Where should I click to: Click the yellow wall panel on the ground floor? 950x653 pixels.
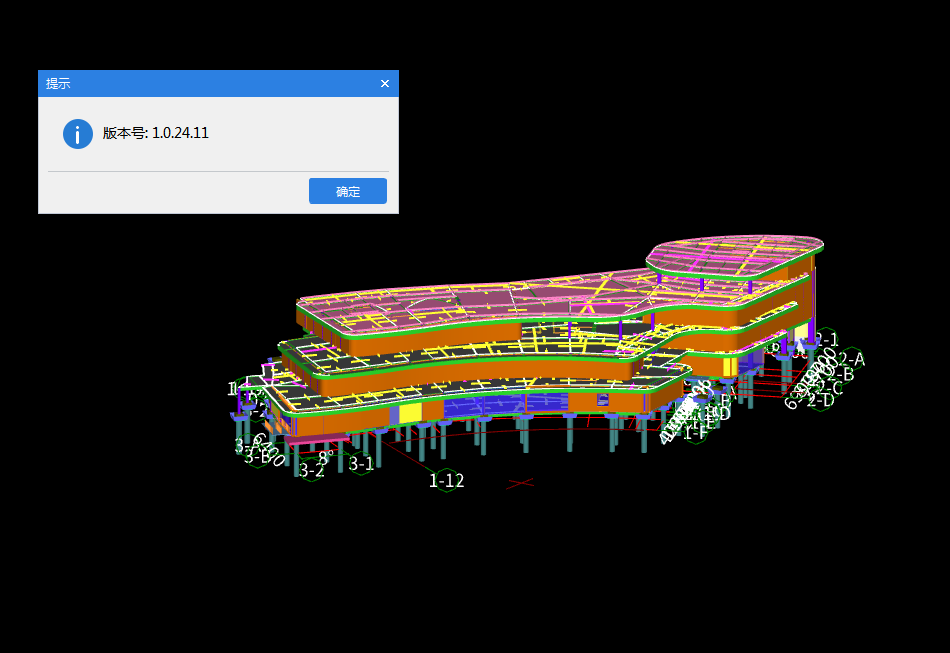point(410,413)
